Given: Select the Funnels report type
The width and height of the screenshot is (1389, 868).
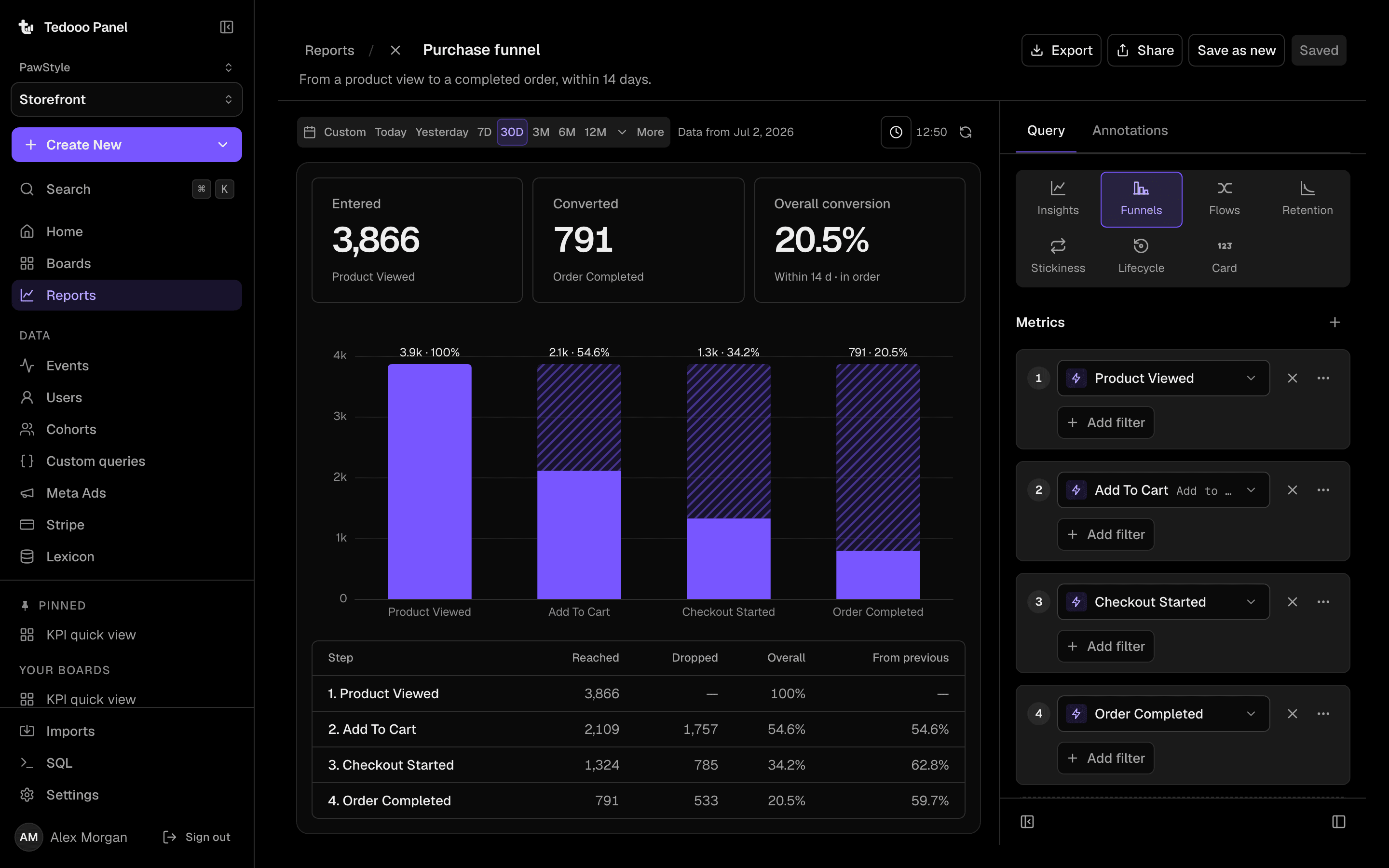Looking at the screenshot, I should 1141,199.
